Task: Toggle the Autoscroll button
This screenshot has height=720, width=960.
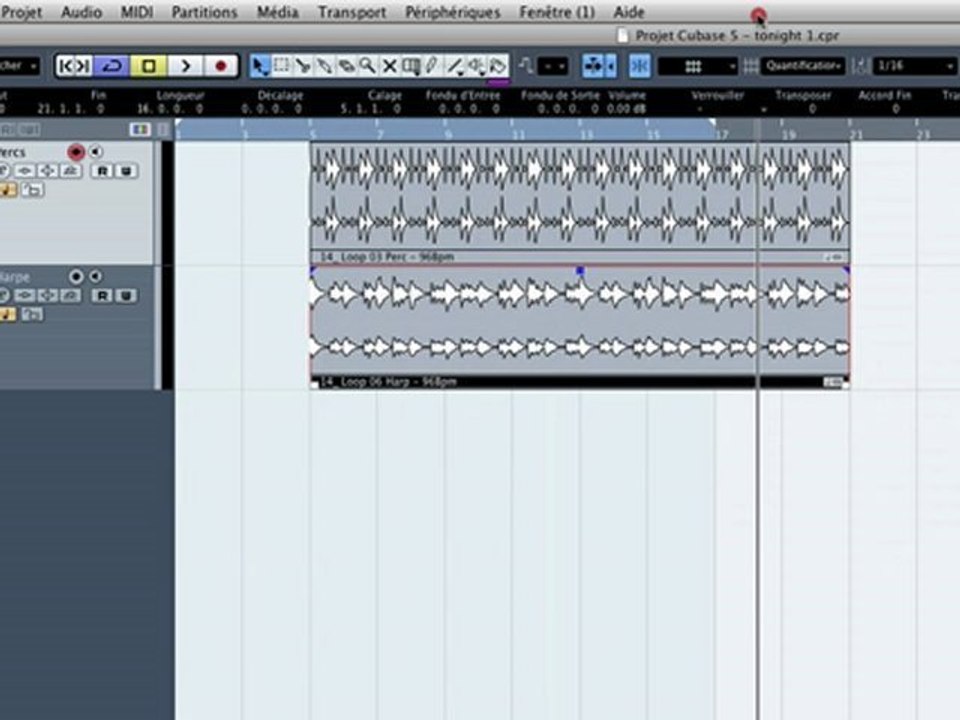Action: pyautogui.click(x=593, y=66)
